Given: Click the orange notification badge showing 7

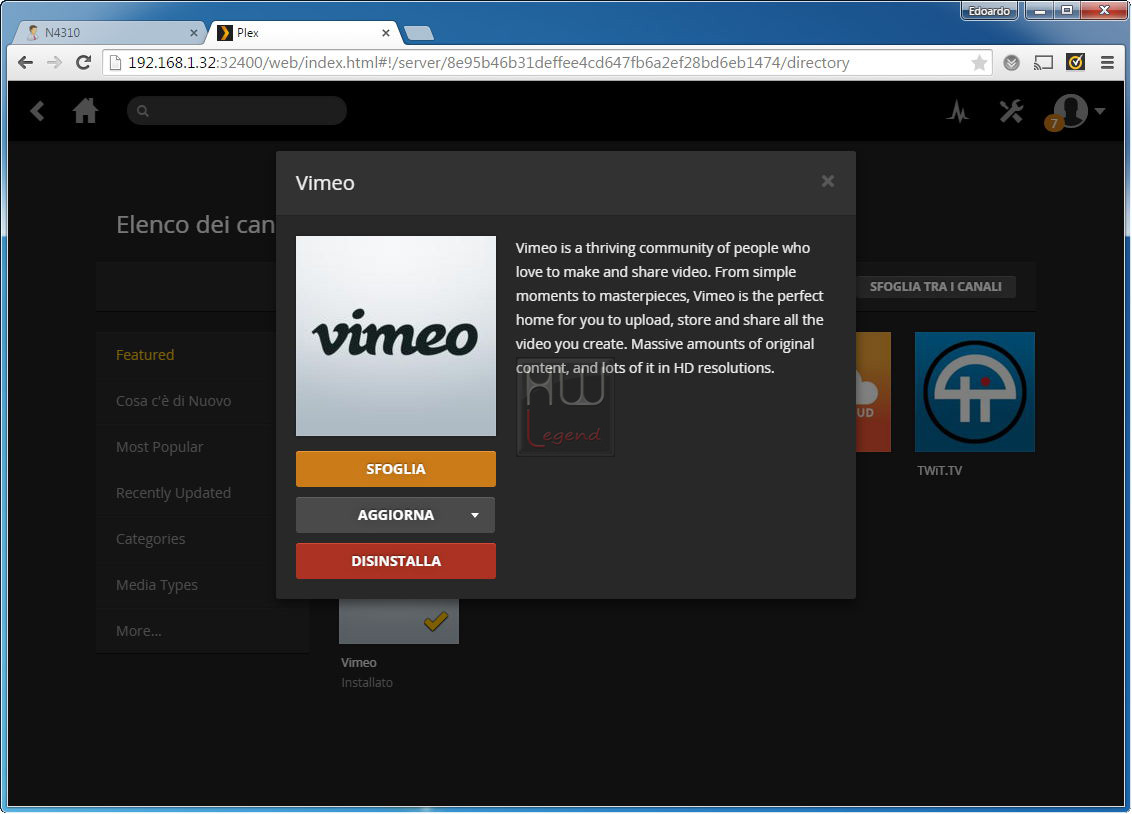Looking at the screenshot, I should tap(1054, 123).
